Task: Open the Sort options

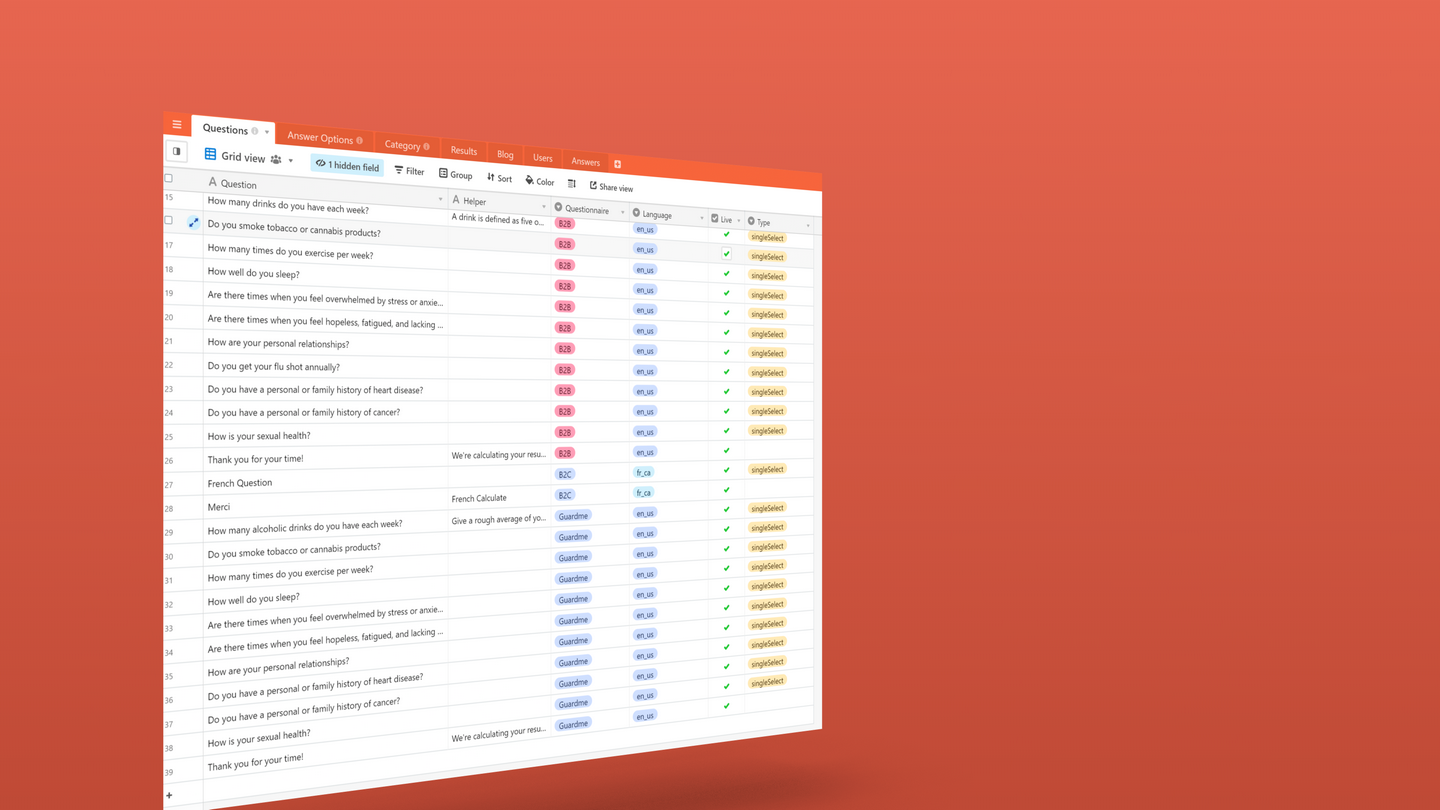Action: coord(499,178)
